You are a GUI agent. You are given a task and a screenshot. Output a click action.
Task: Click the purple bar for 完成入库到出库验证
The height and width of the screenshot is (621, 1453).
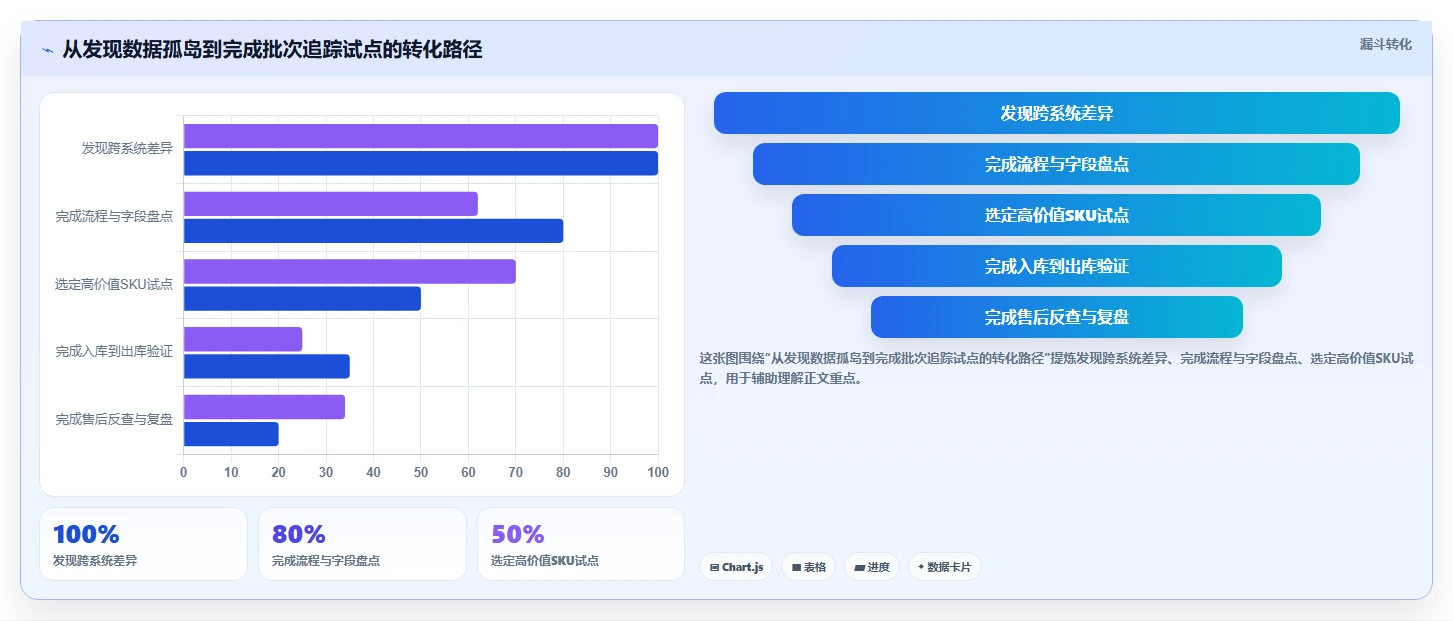[x=243, y=339]
